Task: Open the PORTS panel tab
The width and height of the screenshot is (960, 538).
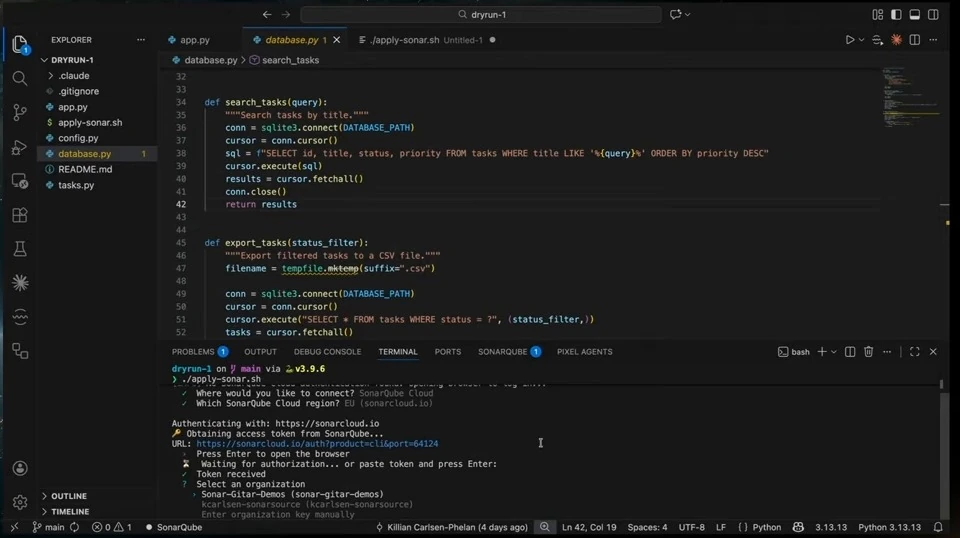Action: [x=448, y=352]
